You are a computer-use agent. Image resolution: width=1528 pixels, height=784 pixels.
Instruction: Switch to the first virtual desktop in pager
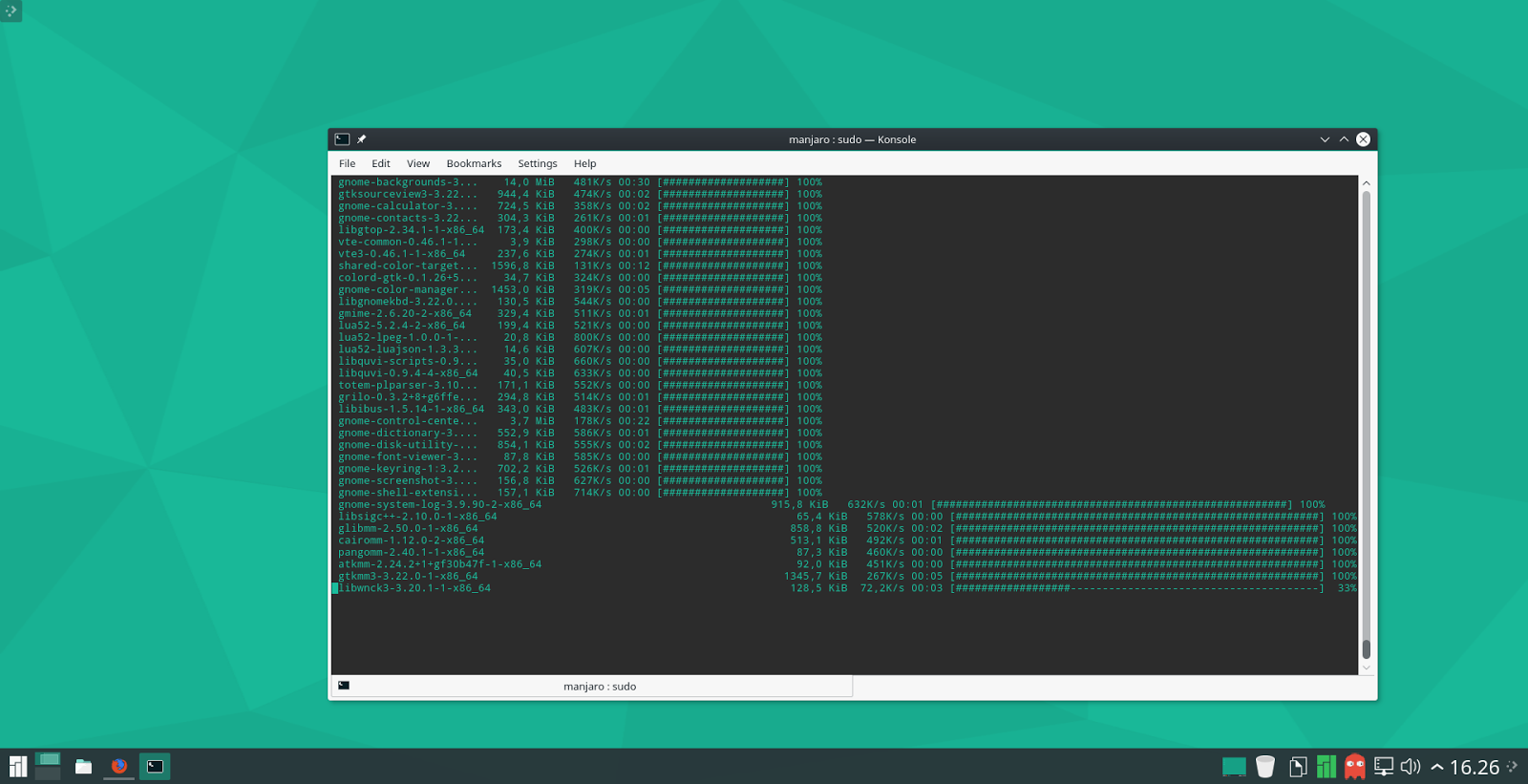pos(48,758)
